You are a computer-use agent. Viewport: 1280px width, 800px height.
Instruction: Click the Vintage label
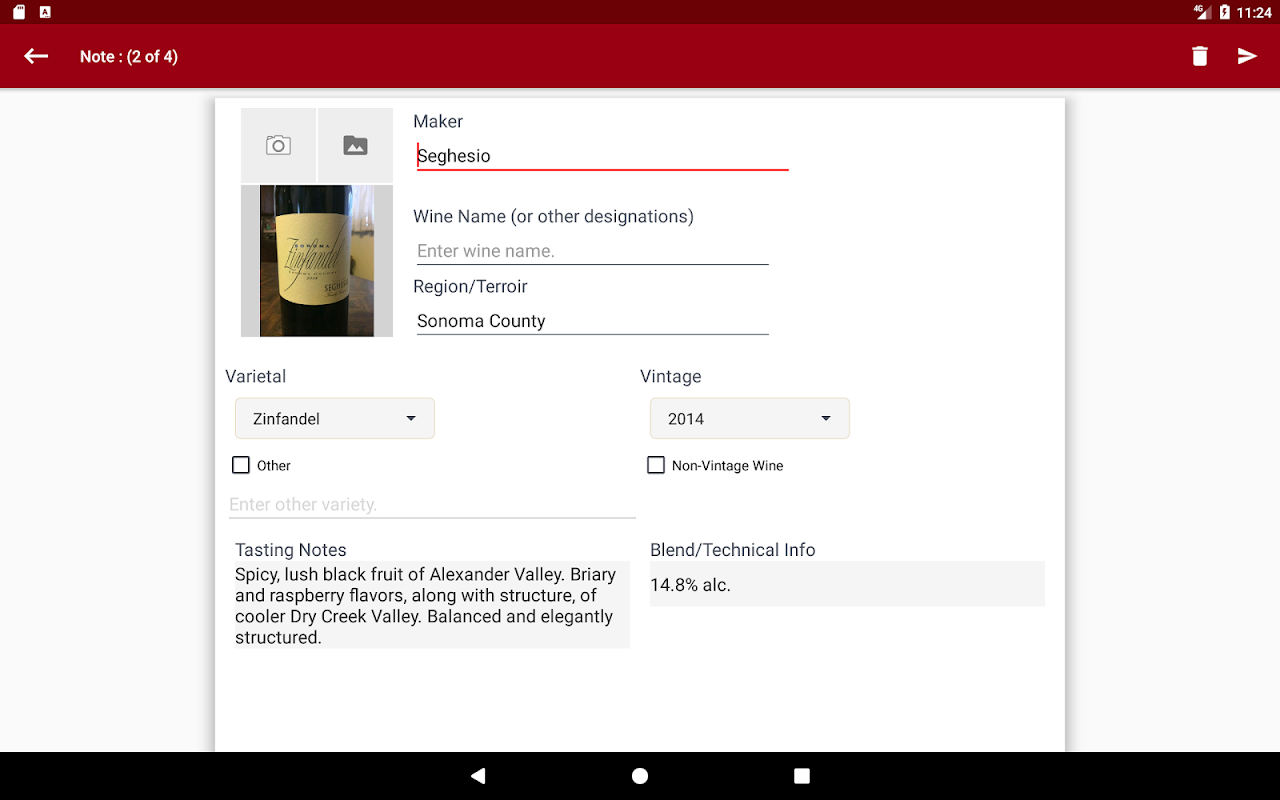click(x=670, y=376)
